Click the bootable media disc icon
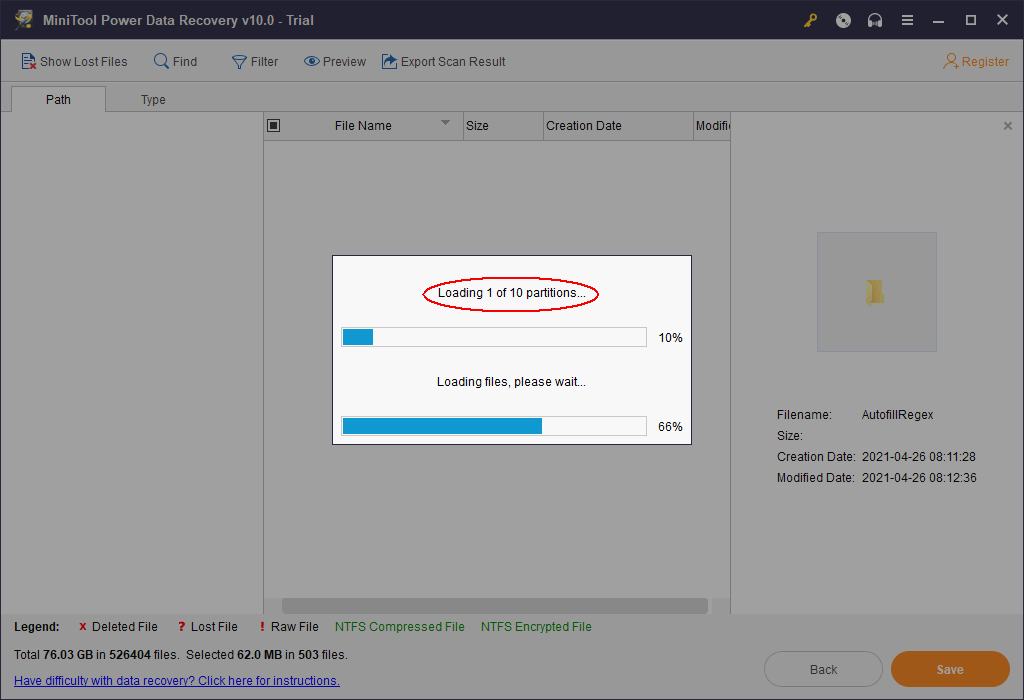Image resolution: width=1024 pixels, height=700 pixels. [x=843, y=20]
